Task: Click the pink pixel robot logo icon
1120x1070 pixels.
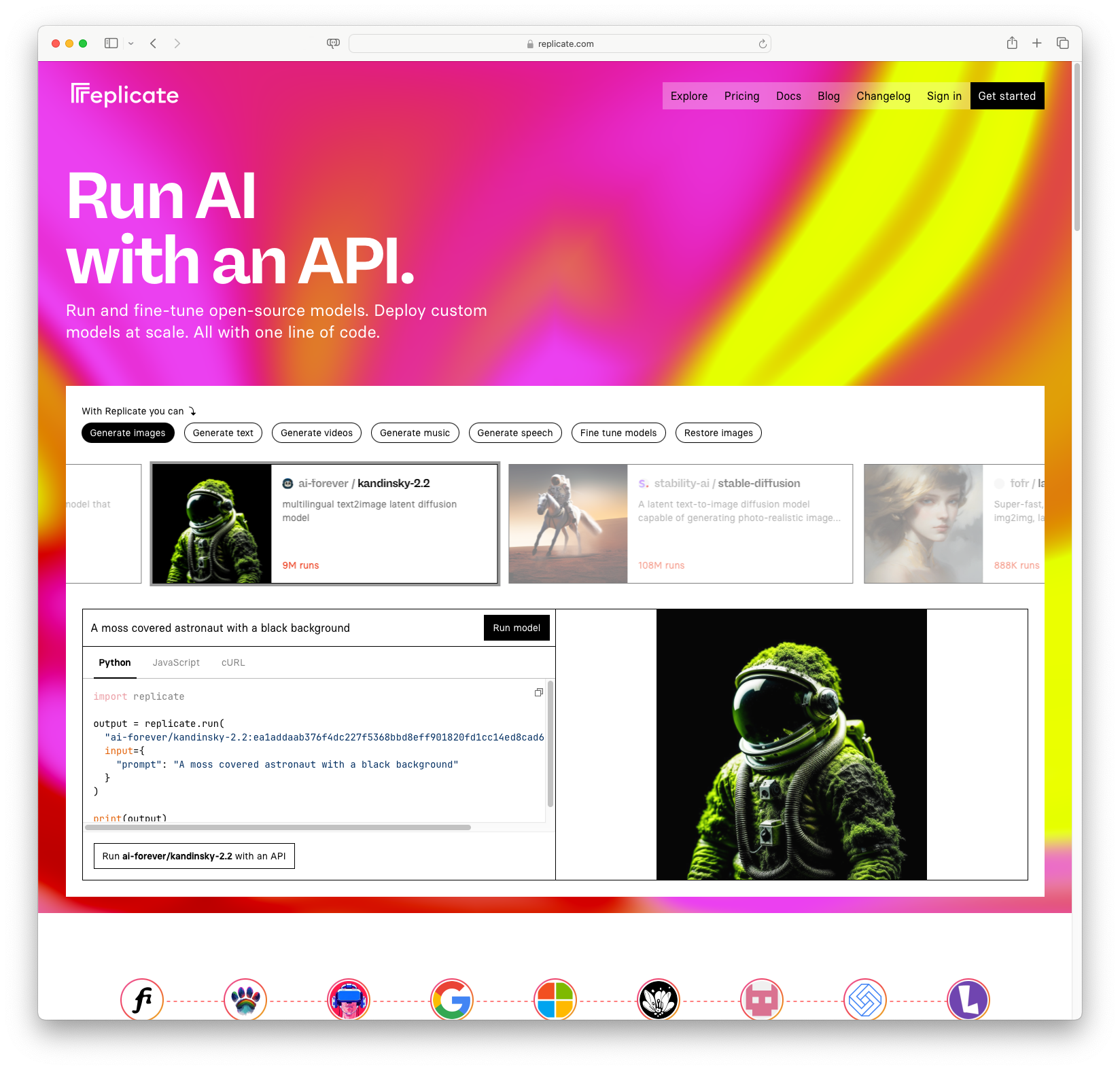Action: point(762,999)
